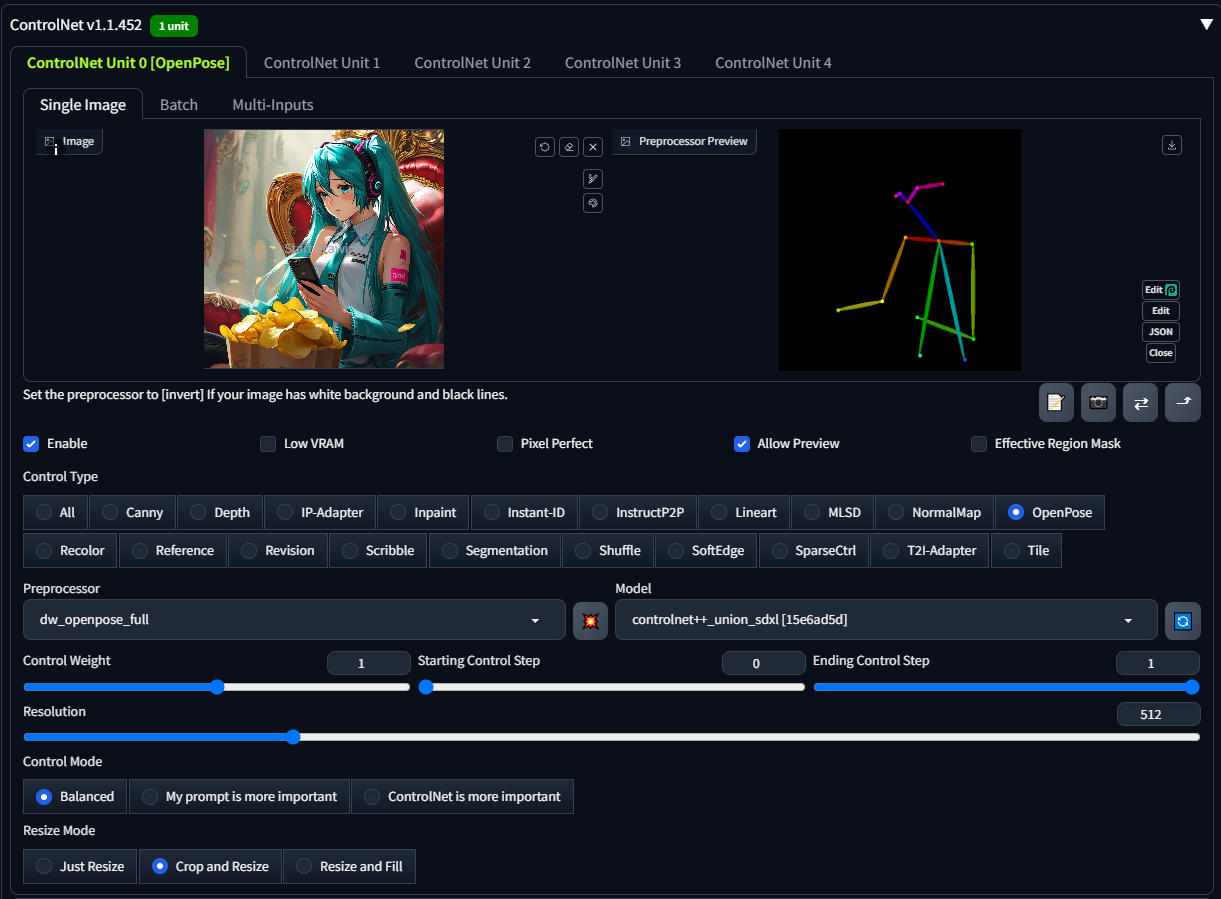This screenshot has width=1221, height=899.
Task: Toggle the Low VRAM checkbox
Action: (x=268, y=444)
